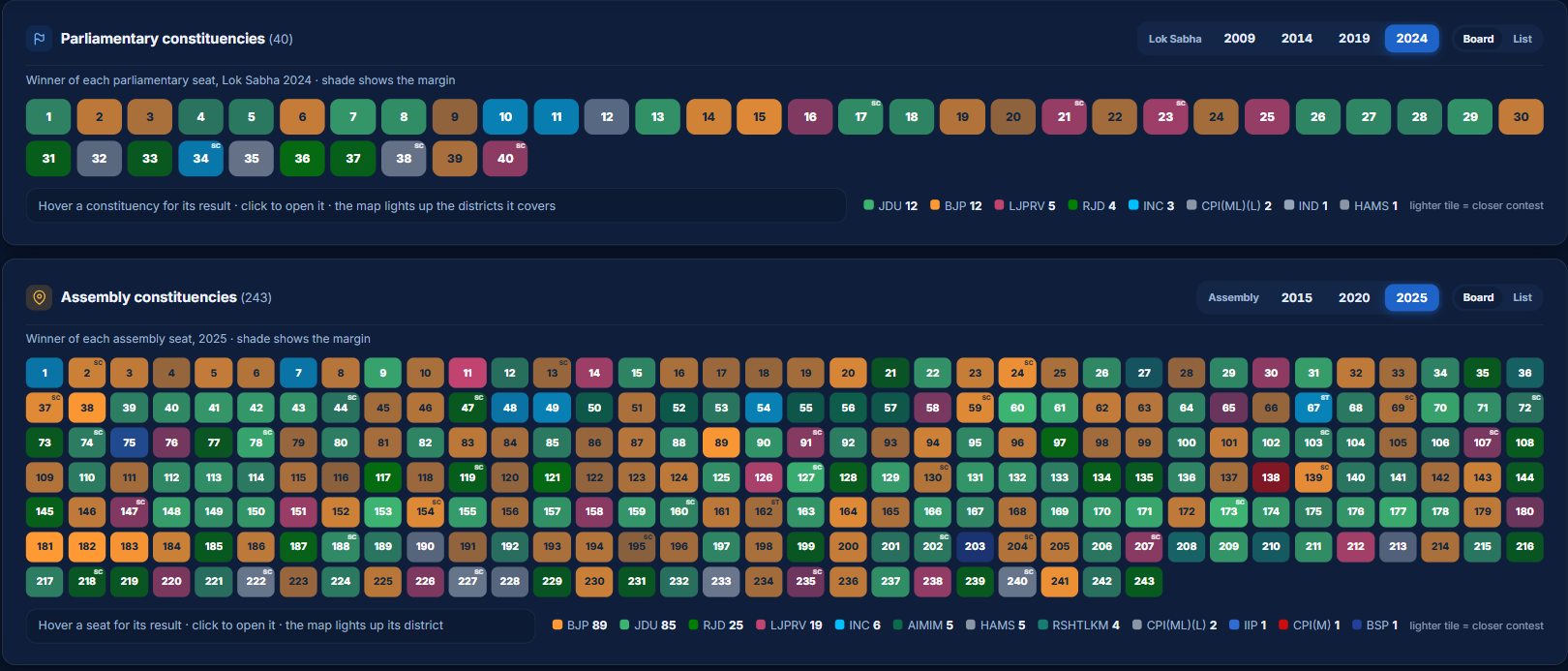The image size is (1568, 671).
Task: Open parliamentary SC constituency tile 34
Action: tap(200, 158)
